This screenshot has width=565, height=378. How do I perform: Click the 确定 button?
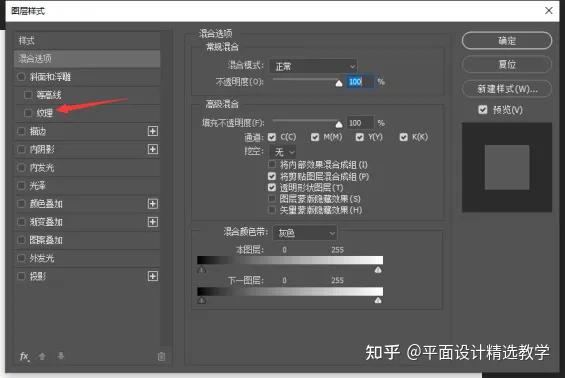tap(507, 41)
